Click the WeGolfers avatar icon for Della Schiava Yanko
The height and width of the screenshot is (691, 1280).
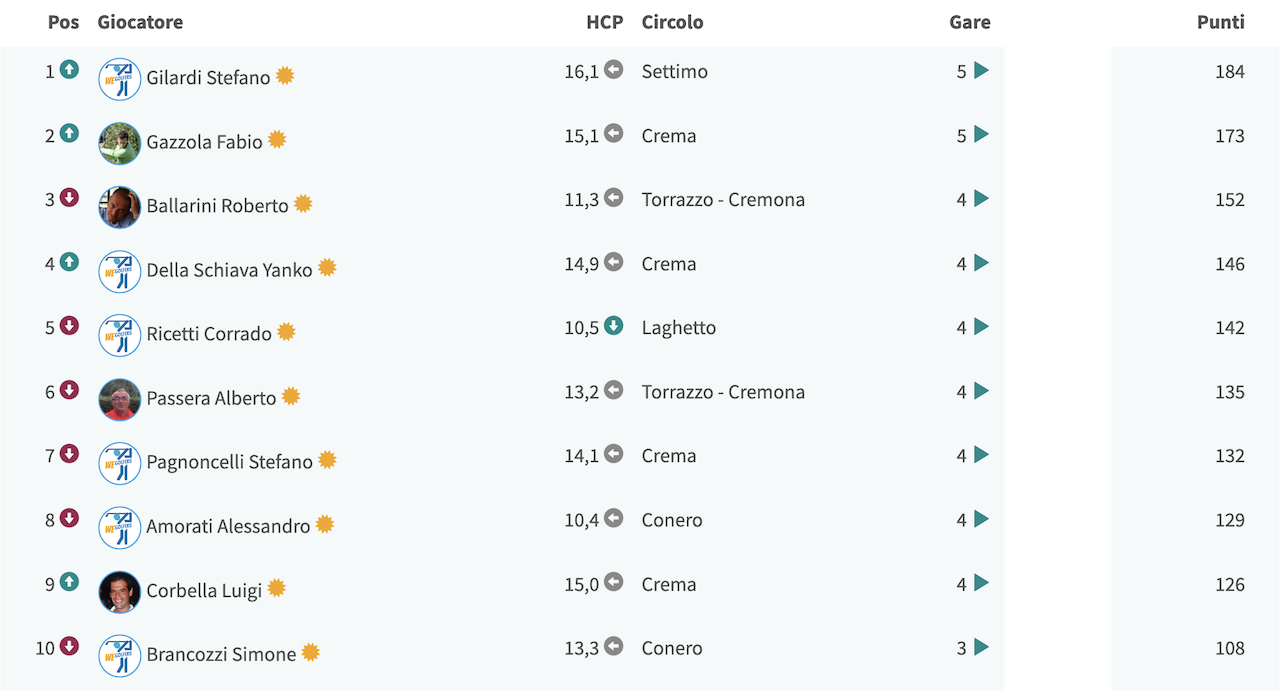coord(120,271)
